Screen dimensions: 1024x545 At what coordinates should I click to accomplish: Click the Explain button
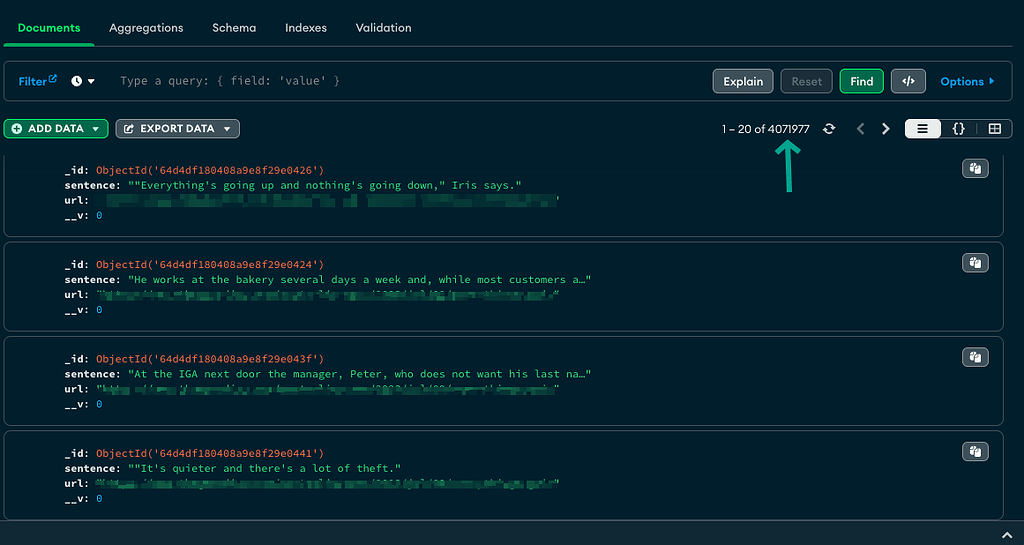(743, 81)
